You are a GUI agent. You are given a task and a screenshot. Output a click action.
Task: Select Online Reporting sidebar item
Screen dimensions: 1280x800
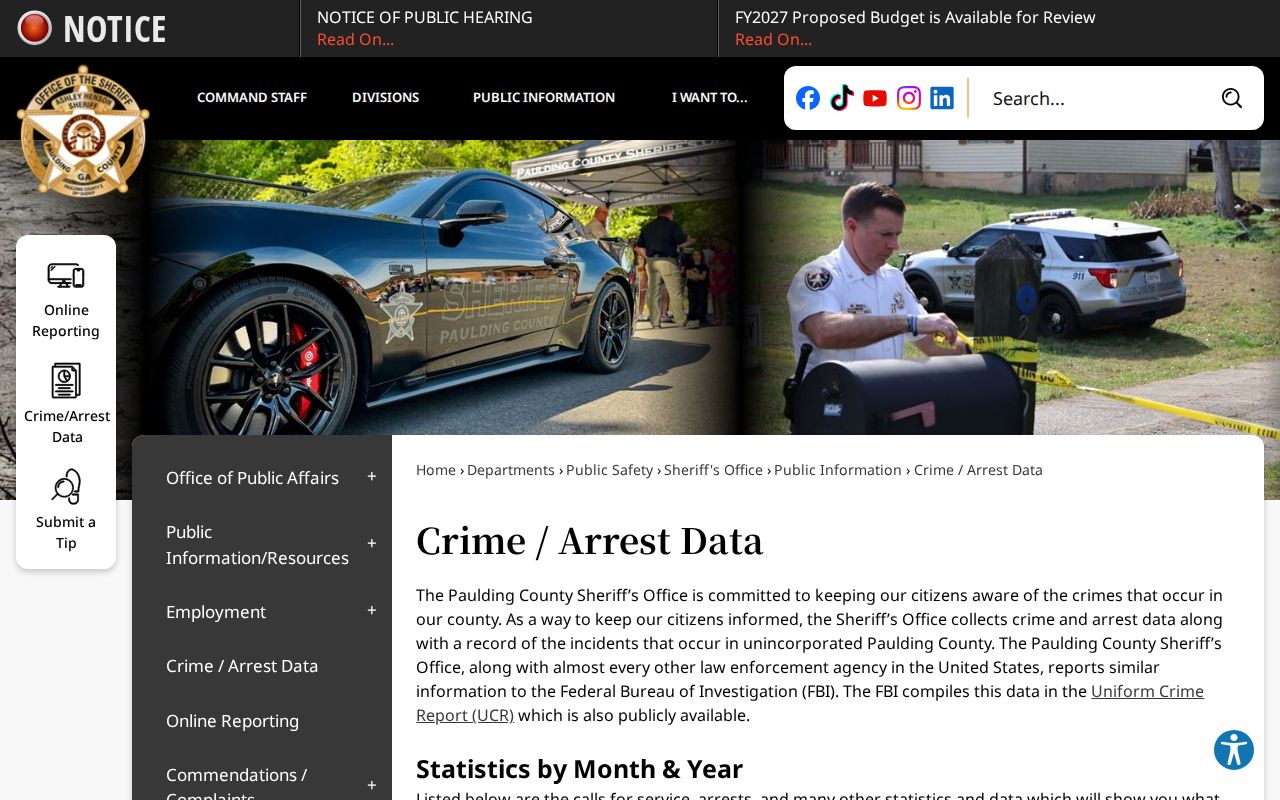[x=232, y=721]
